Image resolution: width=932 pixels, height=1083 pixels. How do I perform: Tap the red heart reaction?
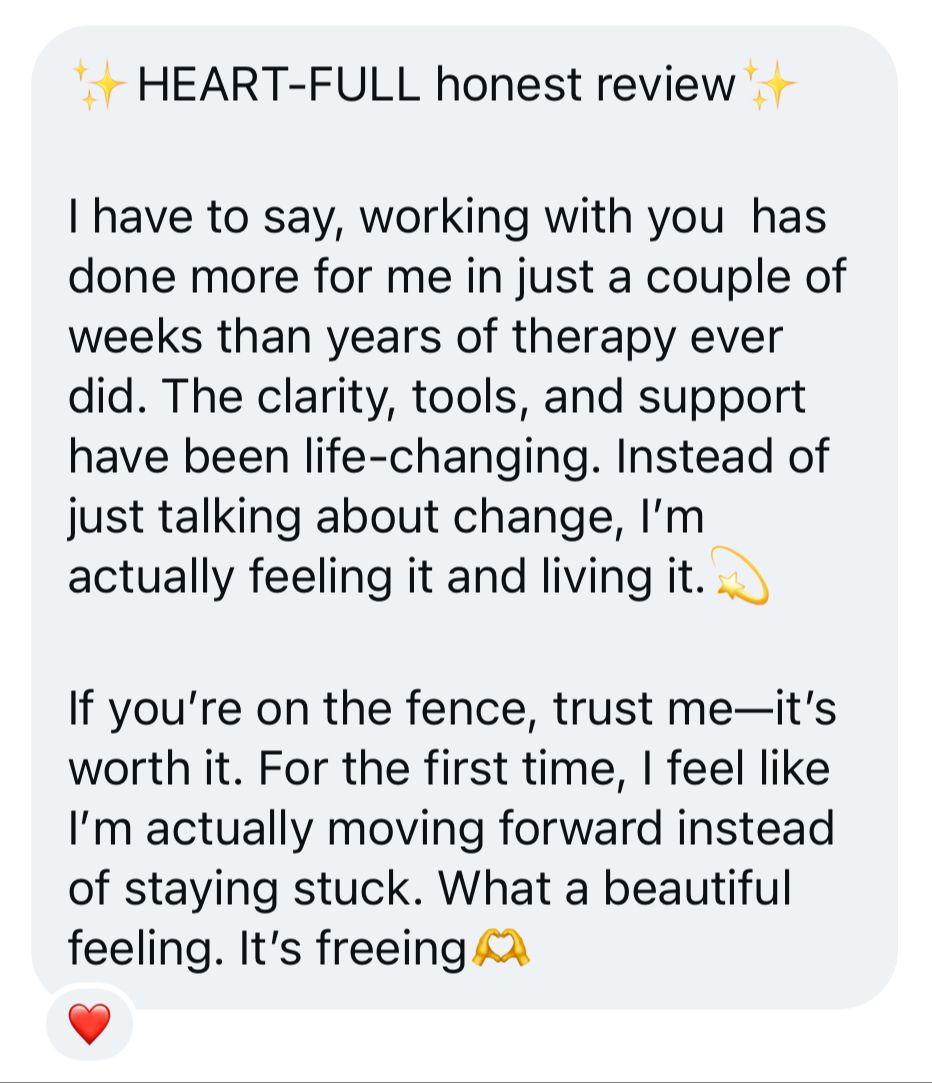[89, 1024]
